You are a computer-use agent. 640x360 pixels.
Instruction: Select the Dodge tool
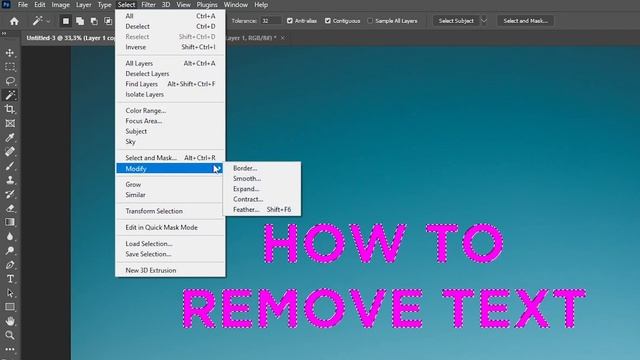[10, 251]
